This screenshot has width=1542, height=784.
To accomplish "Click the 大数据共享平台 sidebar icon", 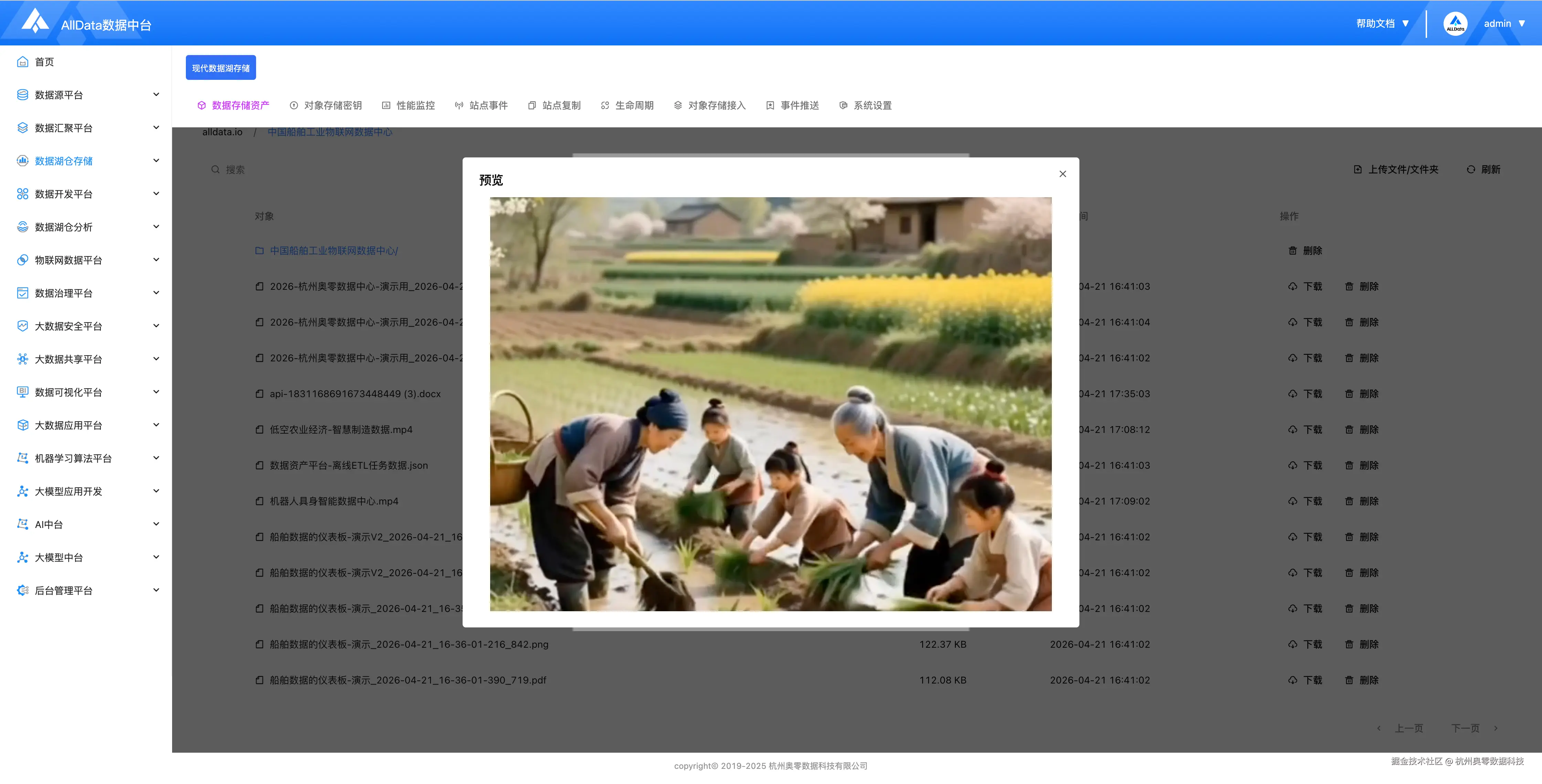I will coord(23,359).
